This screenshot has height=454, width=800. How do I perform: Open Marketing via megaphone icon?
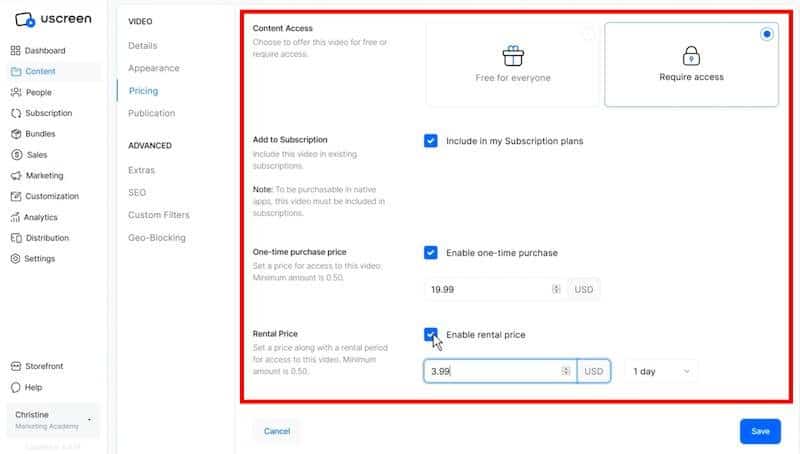[16, 176]
